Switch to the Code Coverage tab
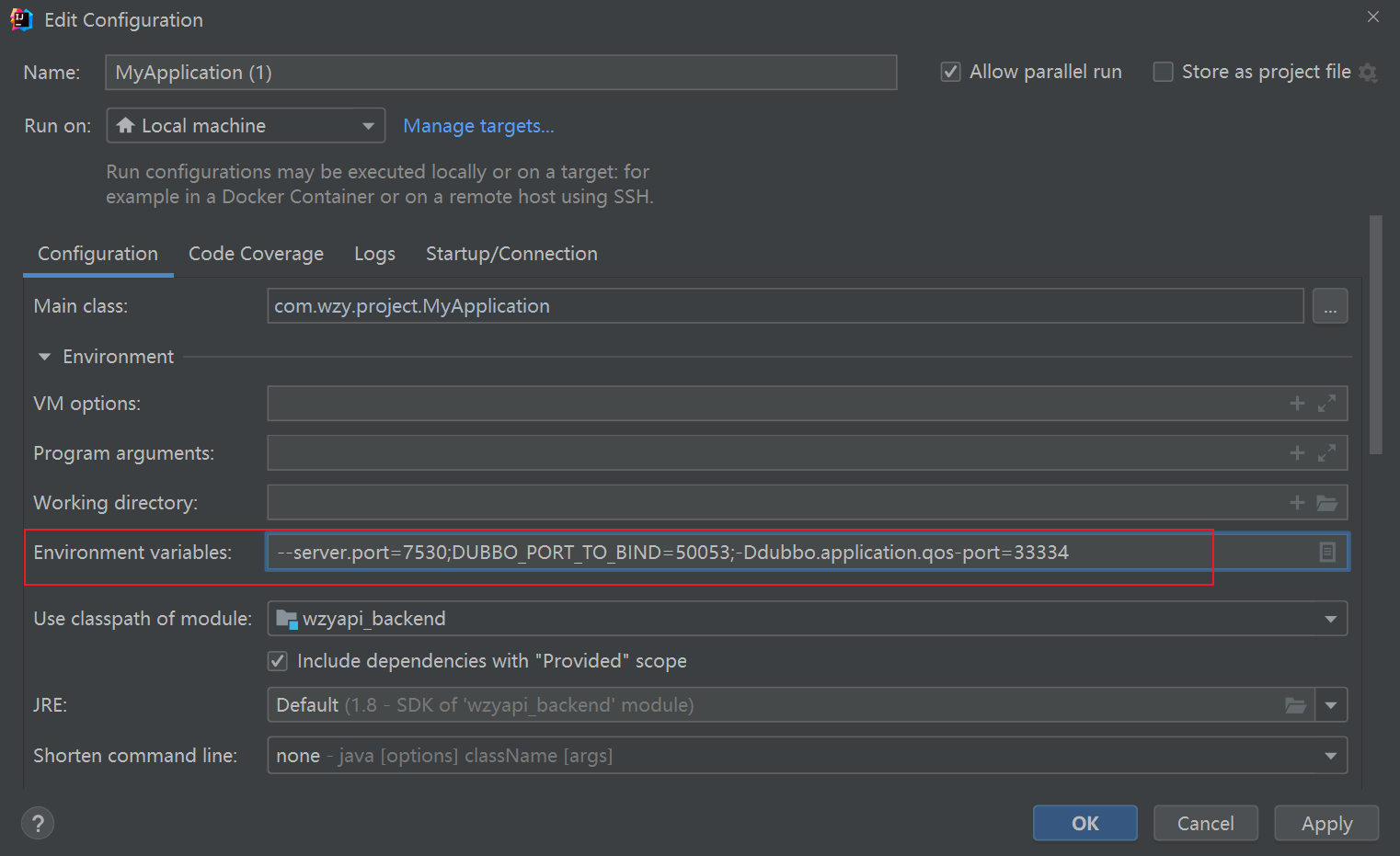The width and height of the screenshot is (1400, 856). 256,254
